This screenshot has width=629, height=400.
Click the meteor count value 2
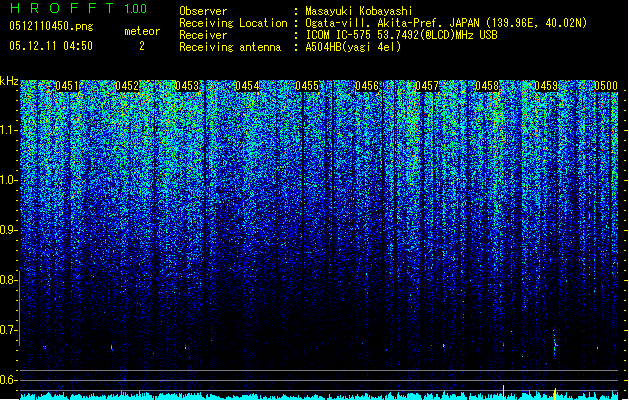(x=142, y=46)
